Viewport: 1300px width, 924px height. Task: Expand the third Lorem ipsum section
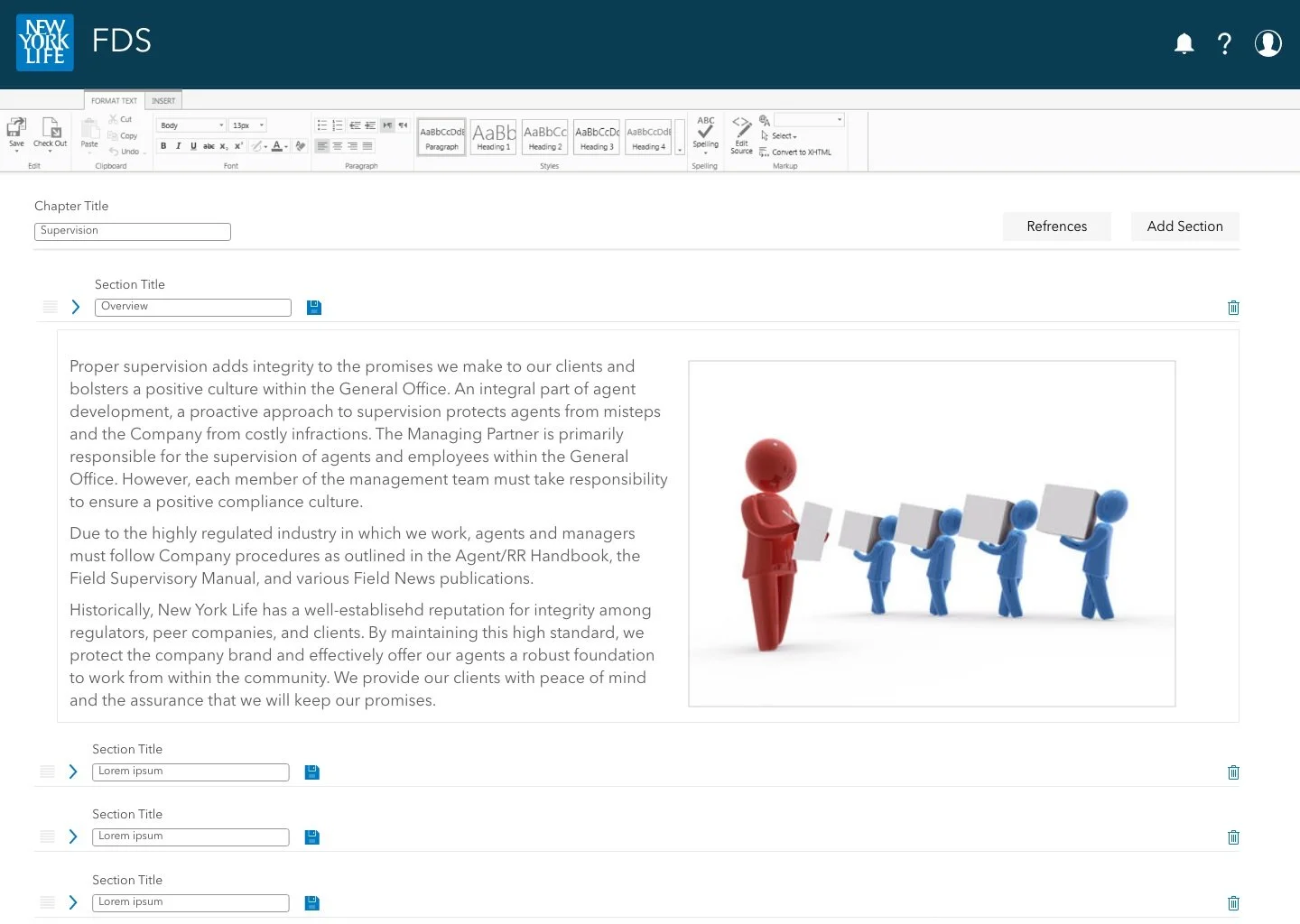point(73,902)
